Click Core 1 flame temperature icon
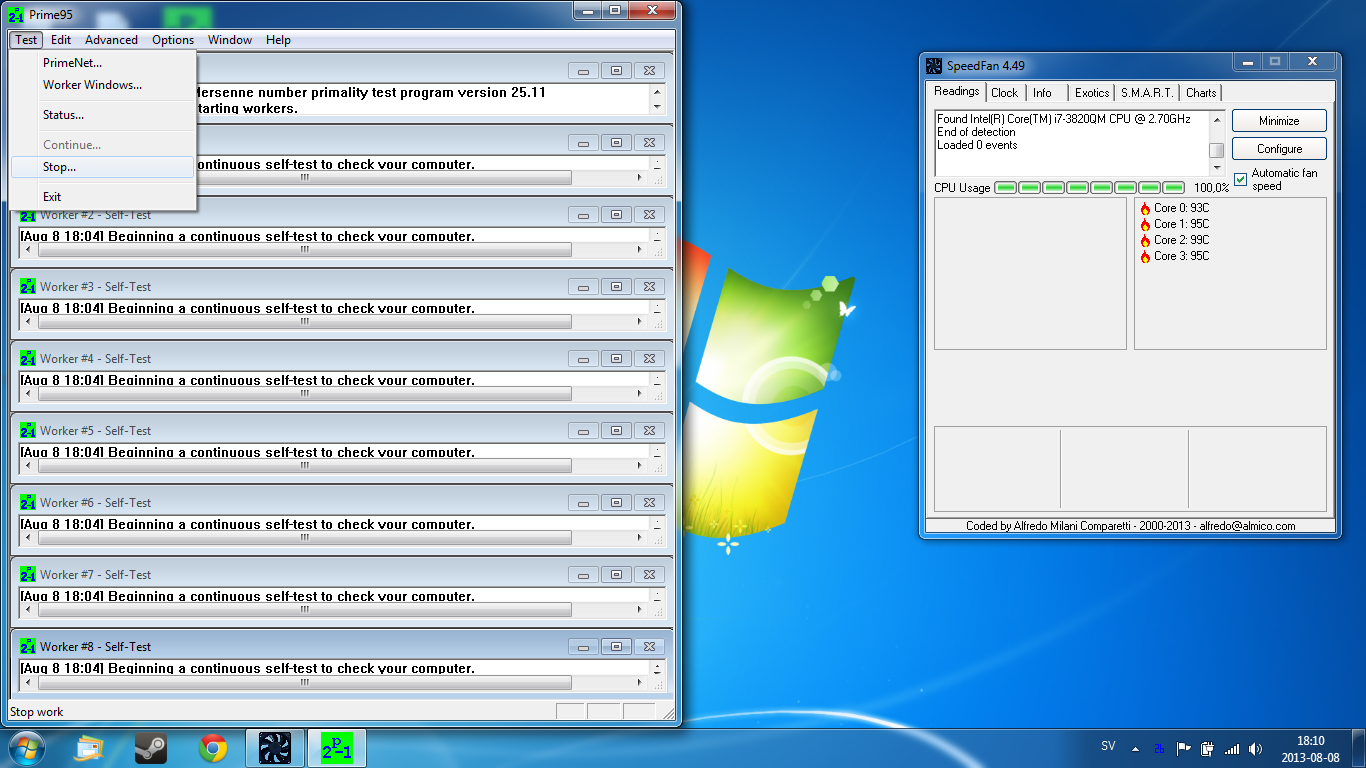 click(1145, 225)
